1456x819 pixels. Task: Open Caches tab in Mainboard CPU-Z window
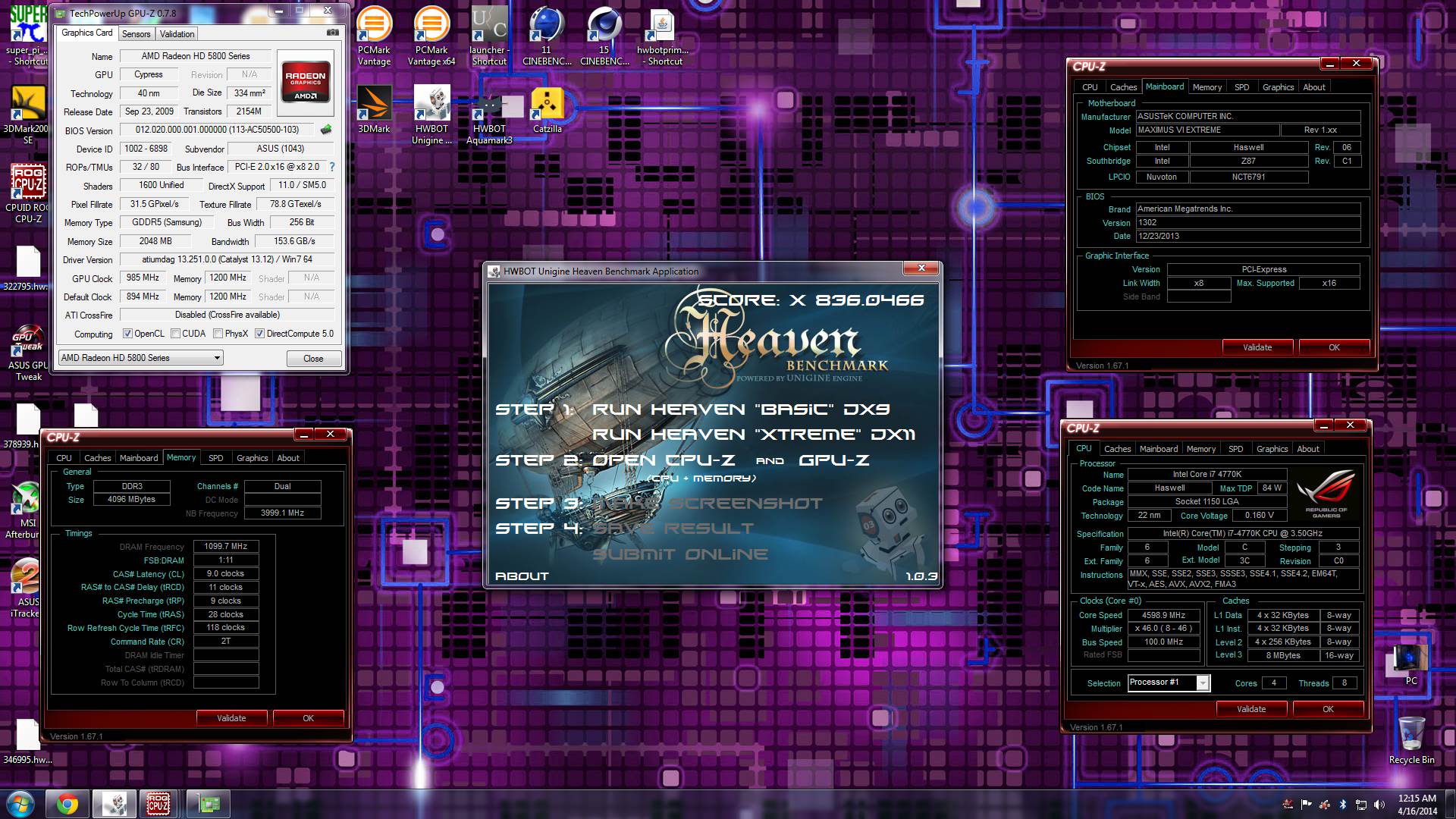click(x=1123, y=87)
